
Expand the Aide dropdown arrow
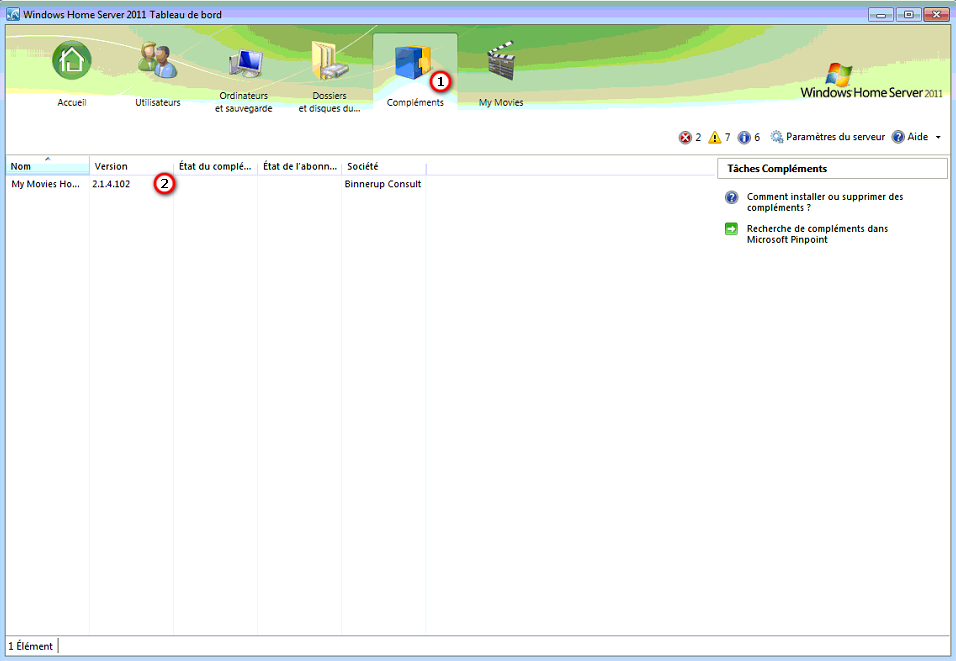point(938,137)
